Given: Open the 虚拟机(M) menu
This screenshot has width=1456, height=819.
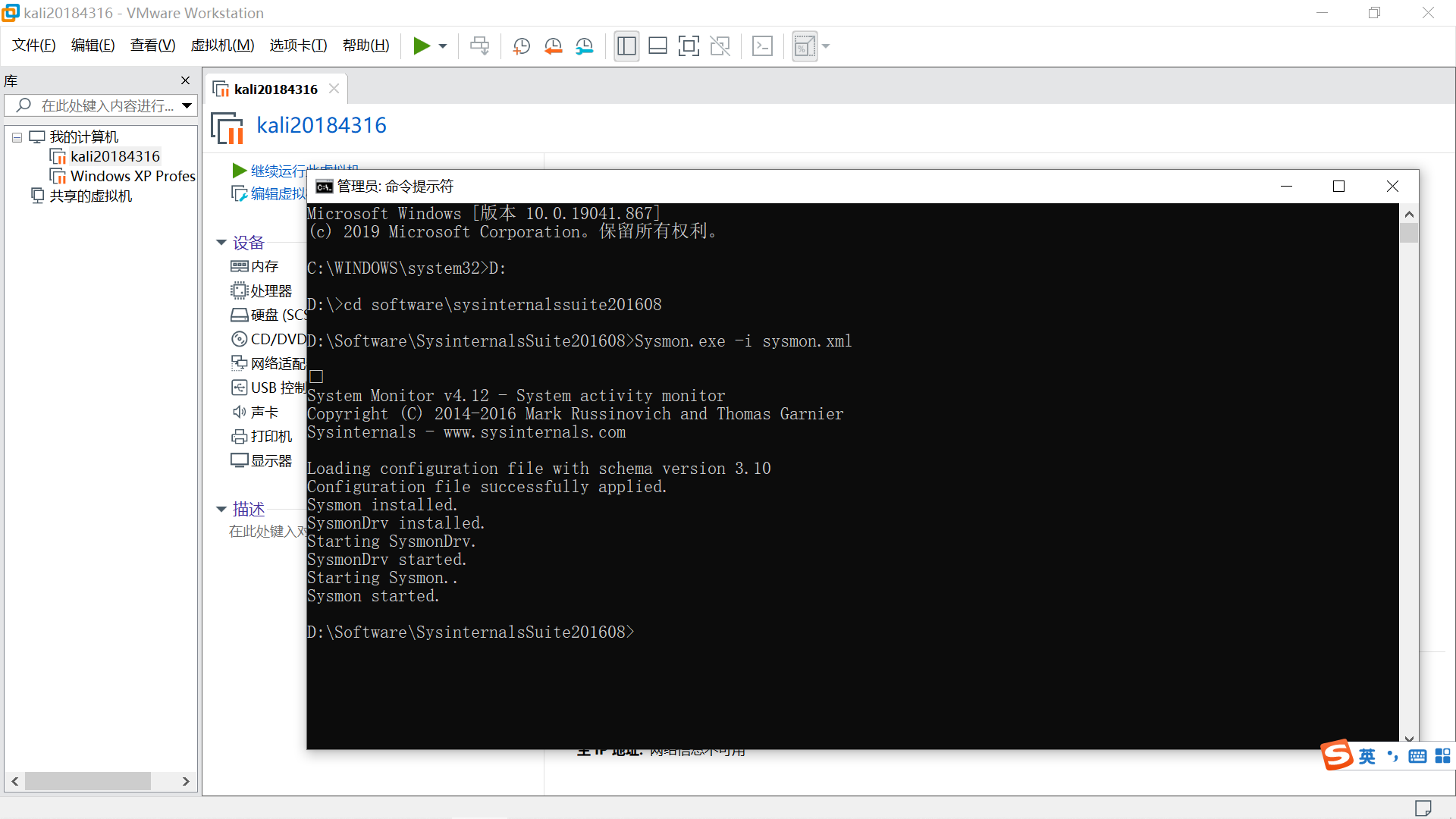Looking at the screenshot, I should coord(222,45).
